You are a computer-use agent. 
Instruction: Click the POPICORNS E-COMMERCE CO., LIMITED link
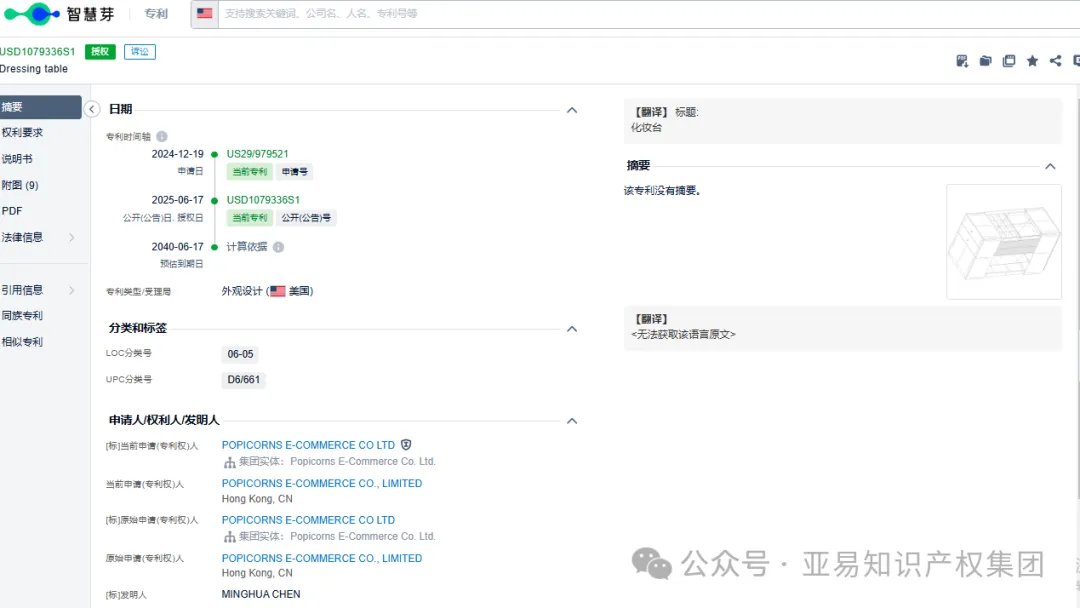coord(321,483)
